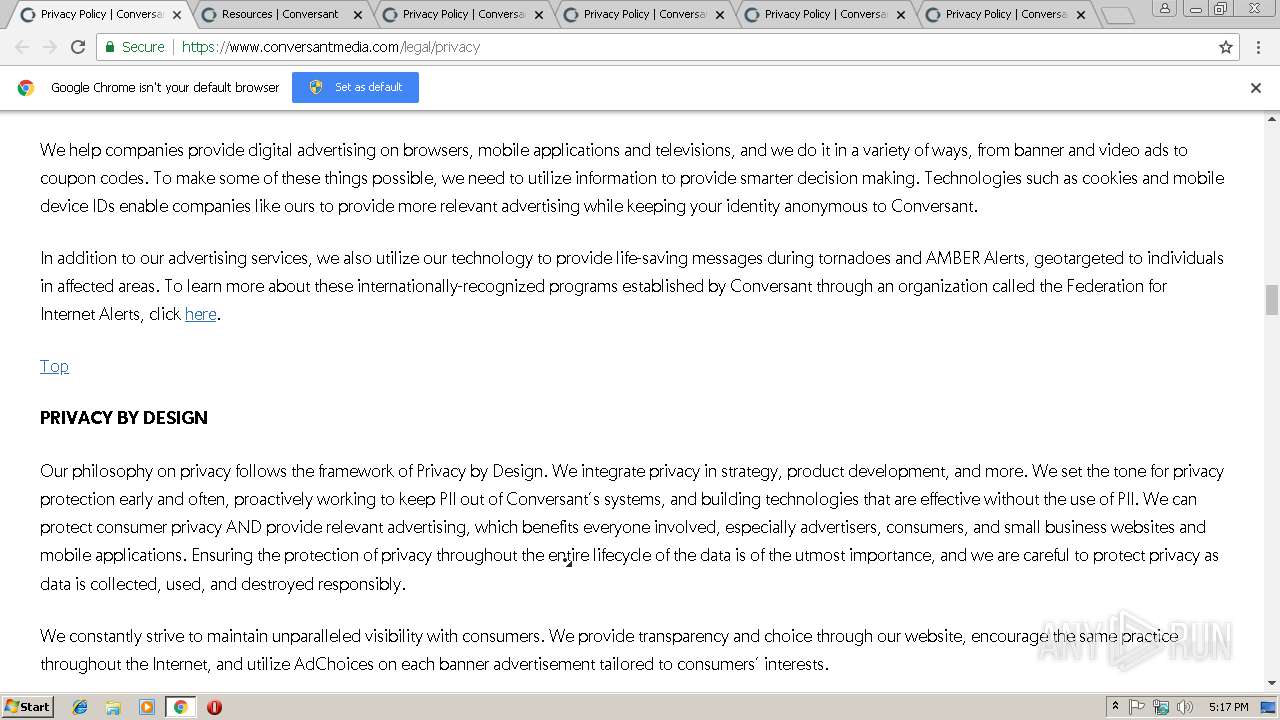
Task: Open the media player taskbar icon
Action: point(147,707)
